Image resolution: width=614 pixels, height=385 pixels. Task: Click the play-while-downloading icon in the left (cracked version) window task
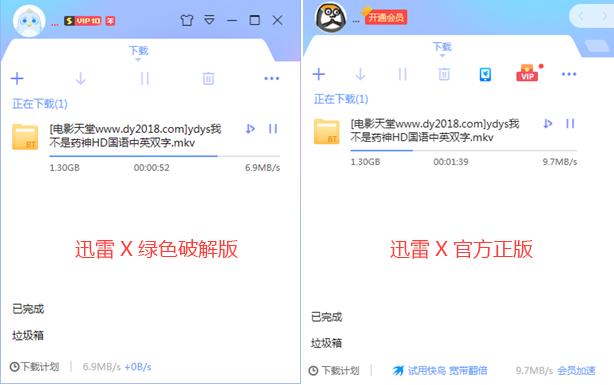click(250, 128)
